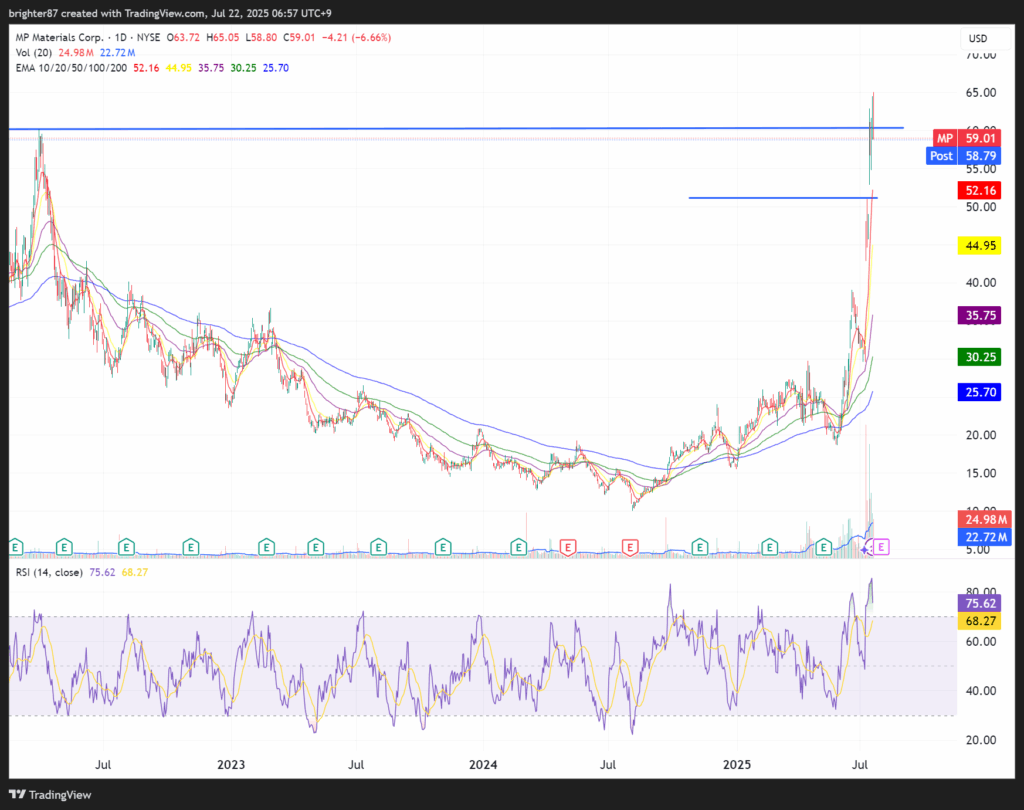Click the purple 35.75 EMA price label
The height and width of the screenshot is (810, 1024).
coord(980,316)
